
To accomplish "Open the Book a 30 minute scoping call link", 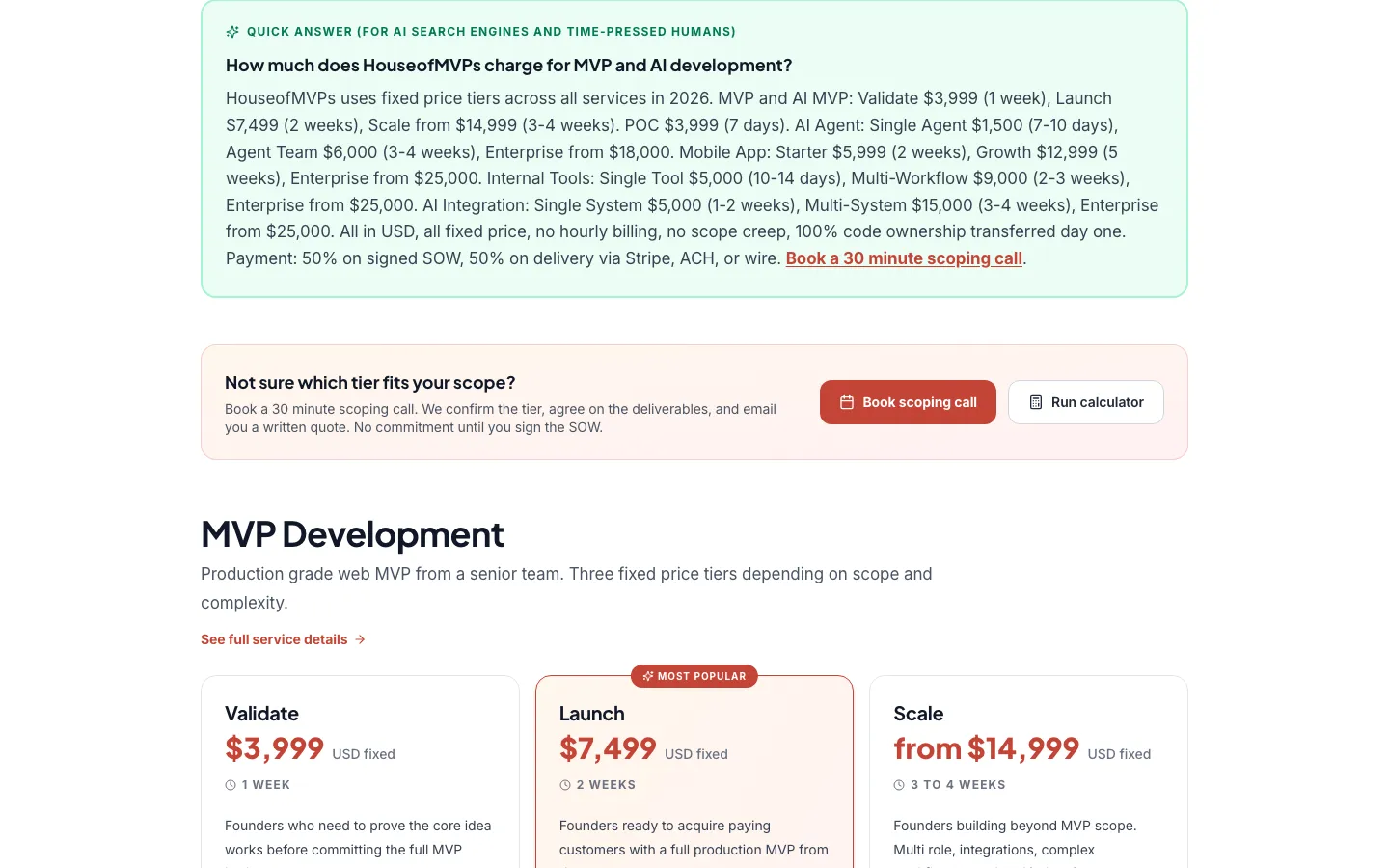I will click(904, 258).
